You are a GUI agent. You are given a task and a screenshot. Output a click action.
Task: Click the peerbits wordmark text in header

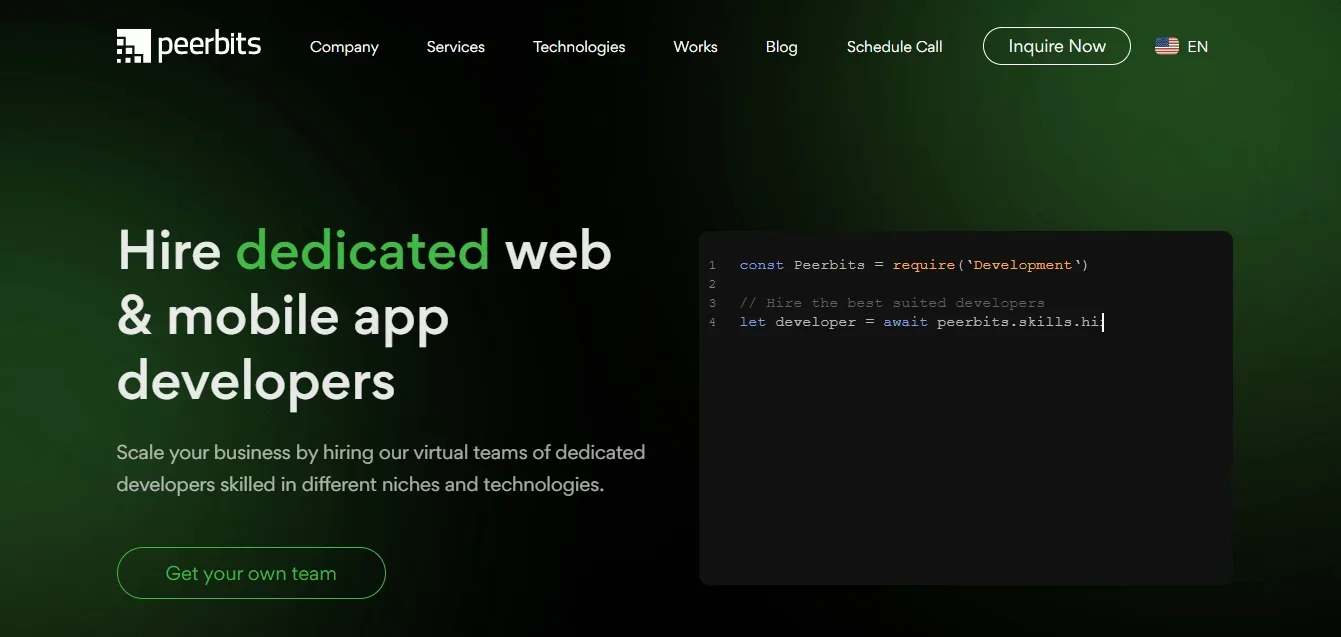209,45
